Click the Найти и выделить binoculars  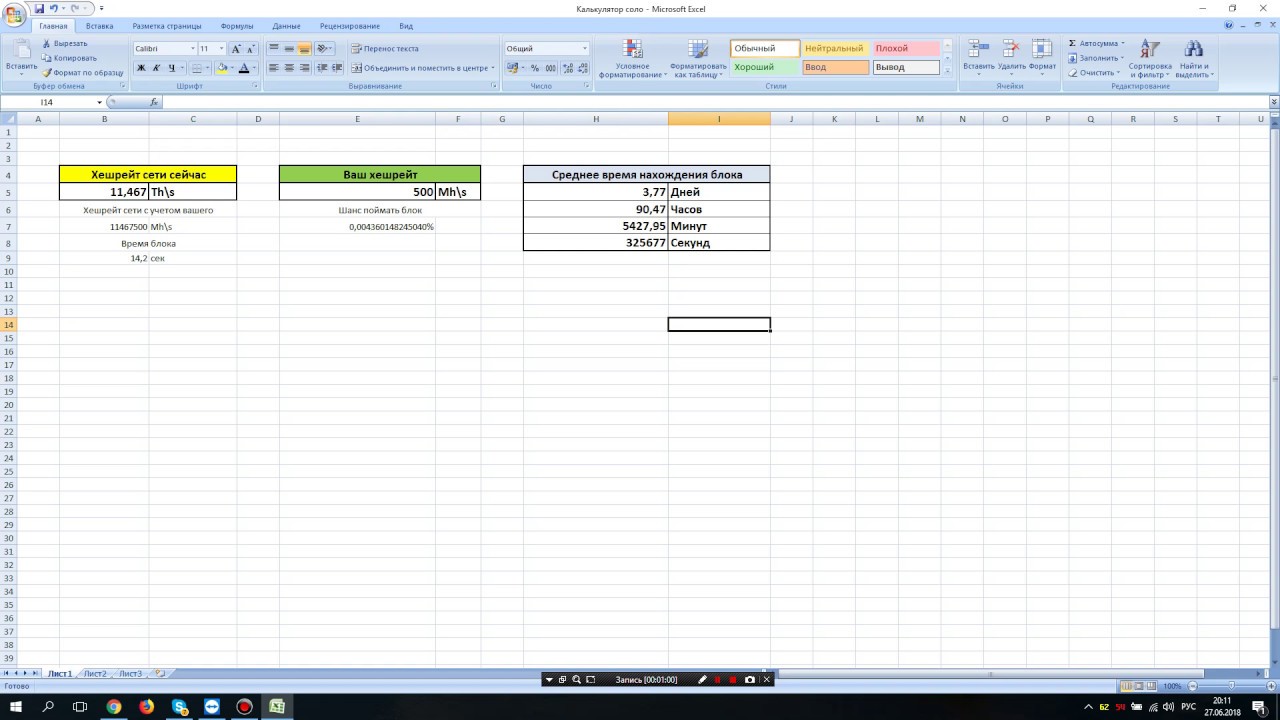tap(1193, 59)
